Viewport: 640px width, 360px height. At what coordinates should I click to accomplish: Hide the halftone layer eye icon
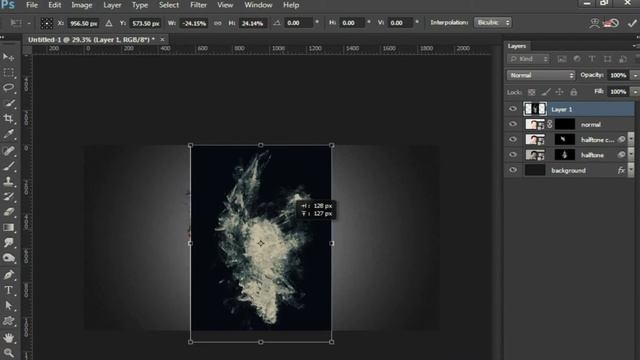(x=513, y=155)
